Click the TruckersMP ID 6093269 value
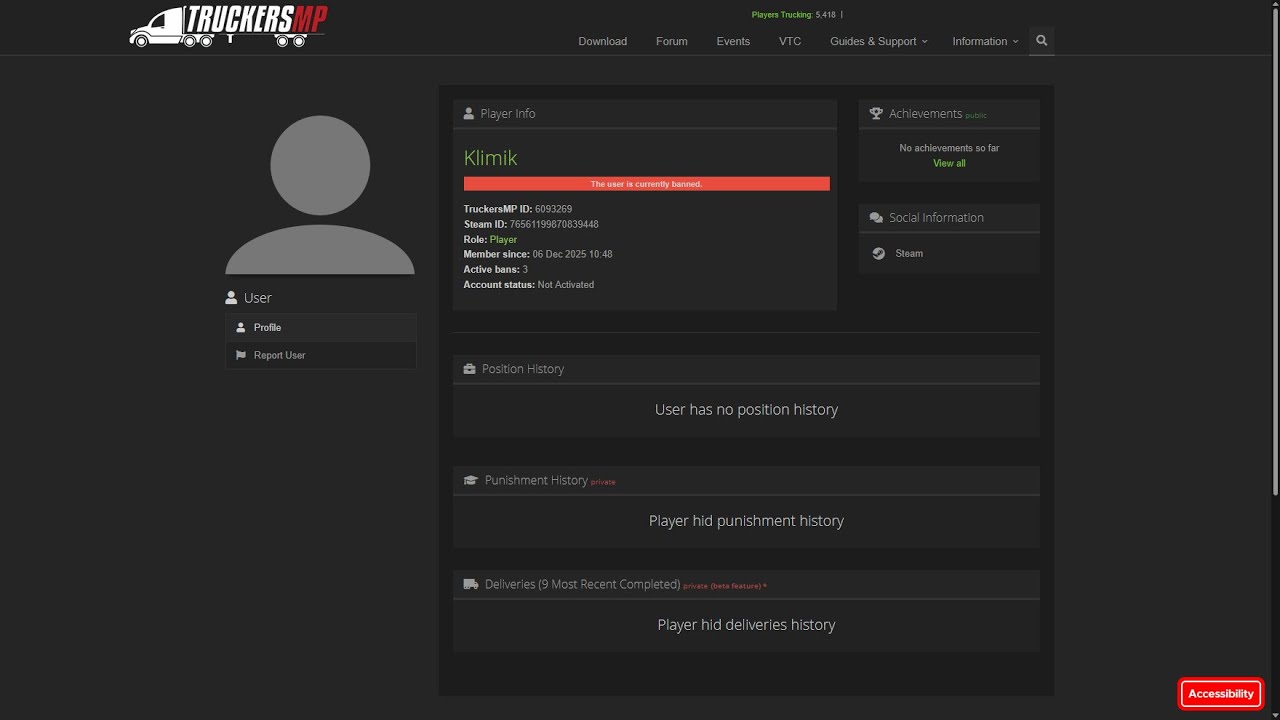The image size is (1280, 720). [x=553, y=209]
